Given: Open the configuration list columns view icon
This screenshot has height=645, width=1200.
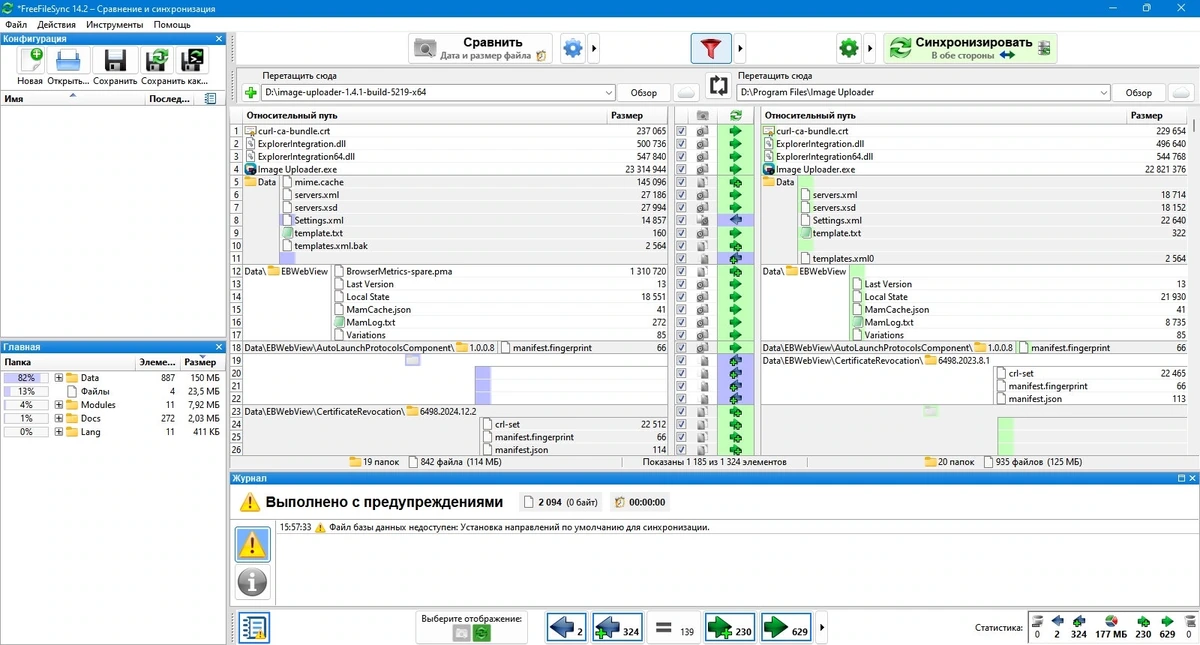Looking at the screenshot, I should pos(210,99).
